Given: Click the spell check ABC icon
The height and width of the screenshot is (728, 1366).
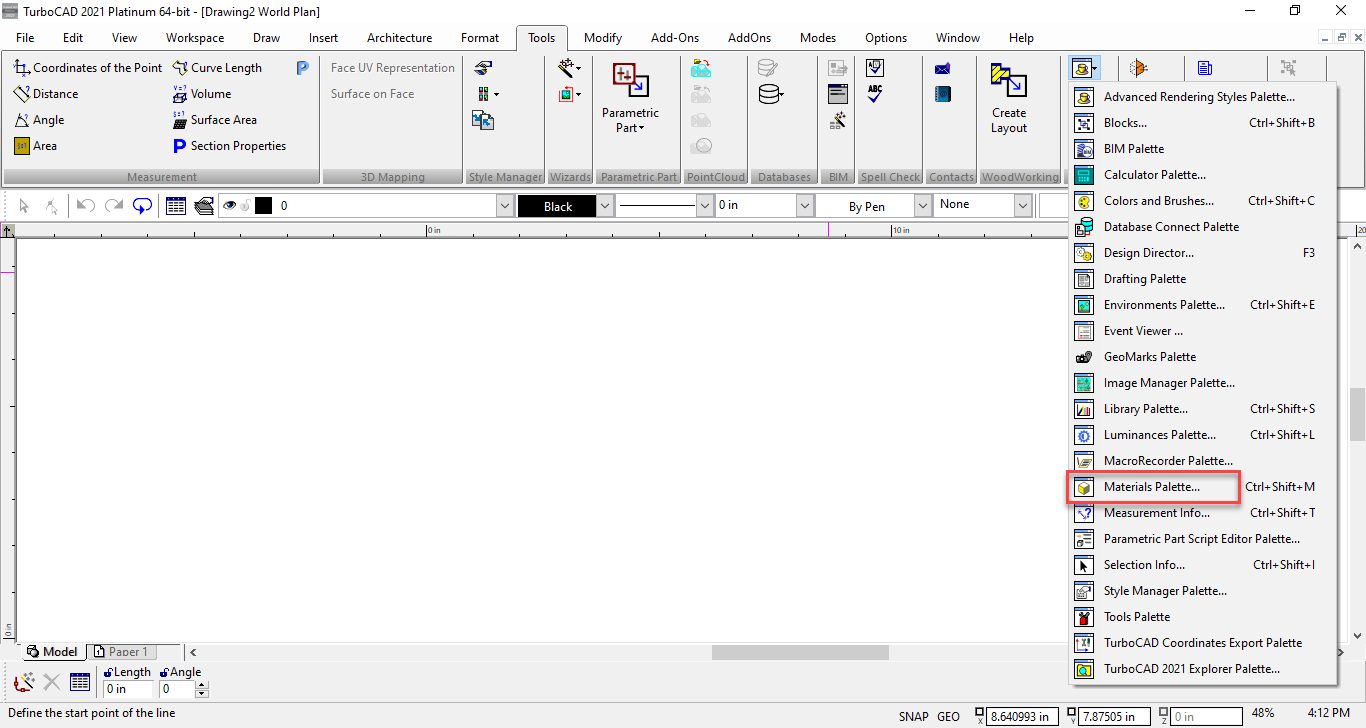Looking at the screenshot, I should point(875,94).
